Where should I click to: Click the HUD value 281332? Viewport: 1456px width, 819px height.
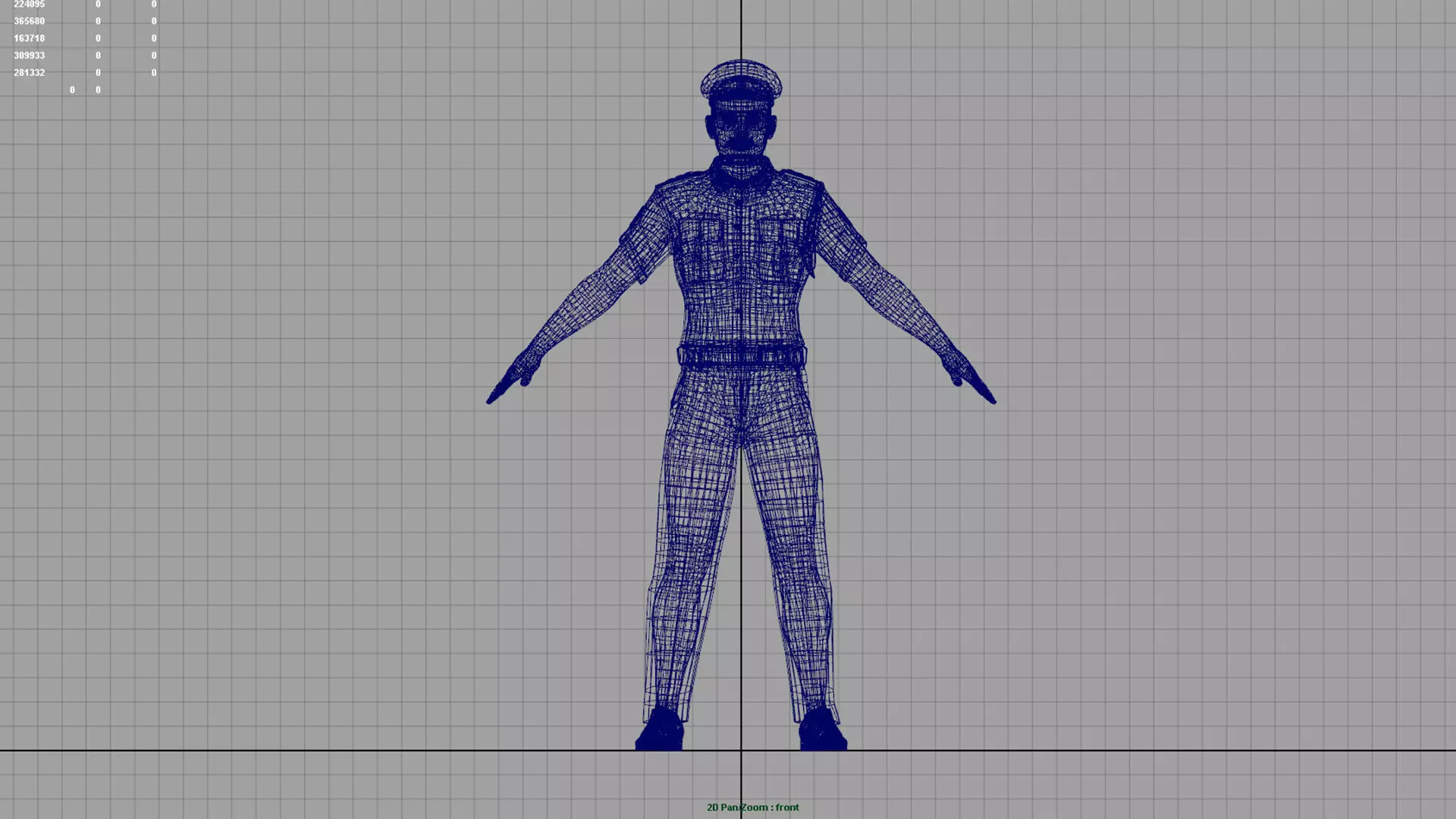(29, 73)
